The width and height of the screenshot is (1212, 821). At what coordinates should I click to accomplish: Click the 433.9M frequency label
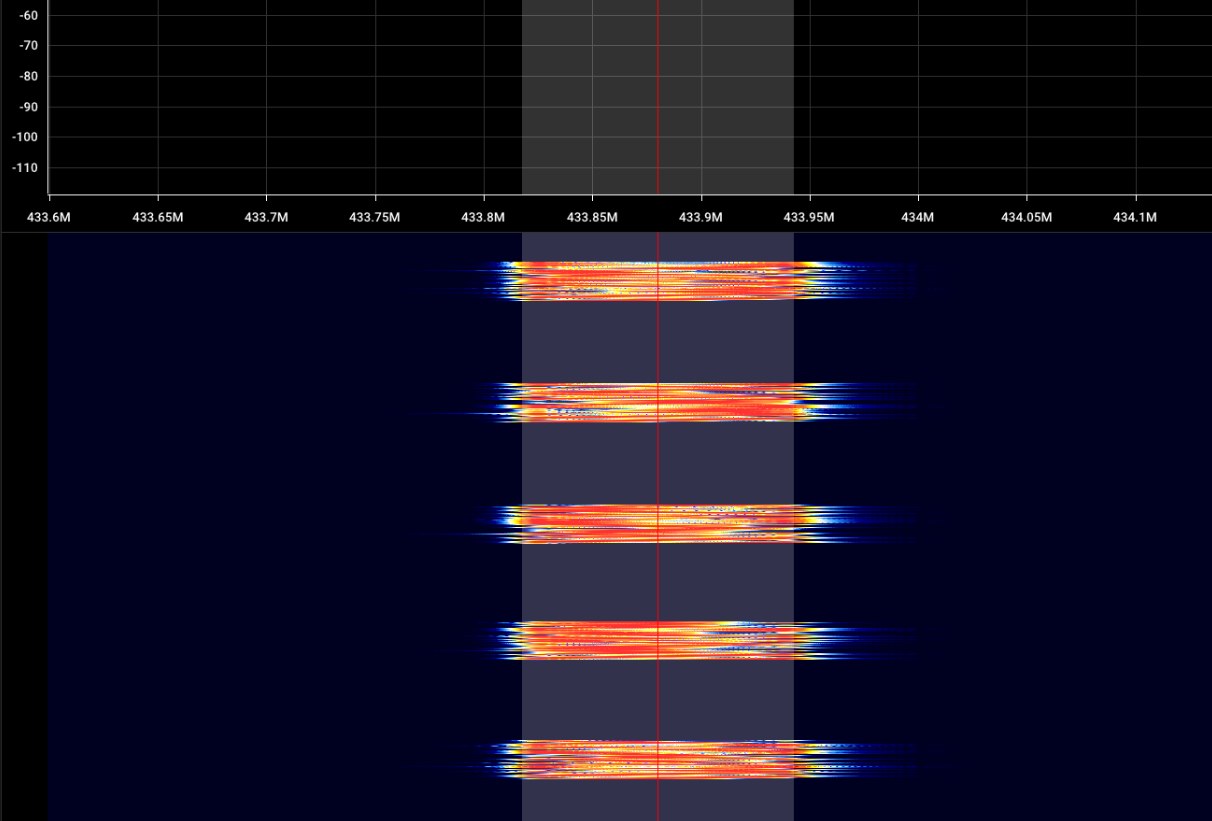click(x=700, y=217)
